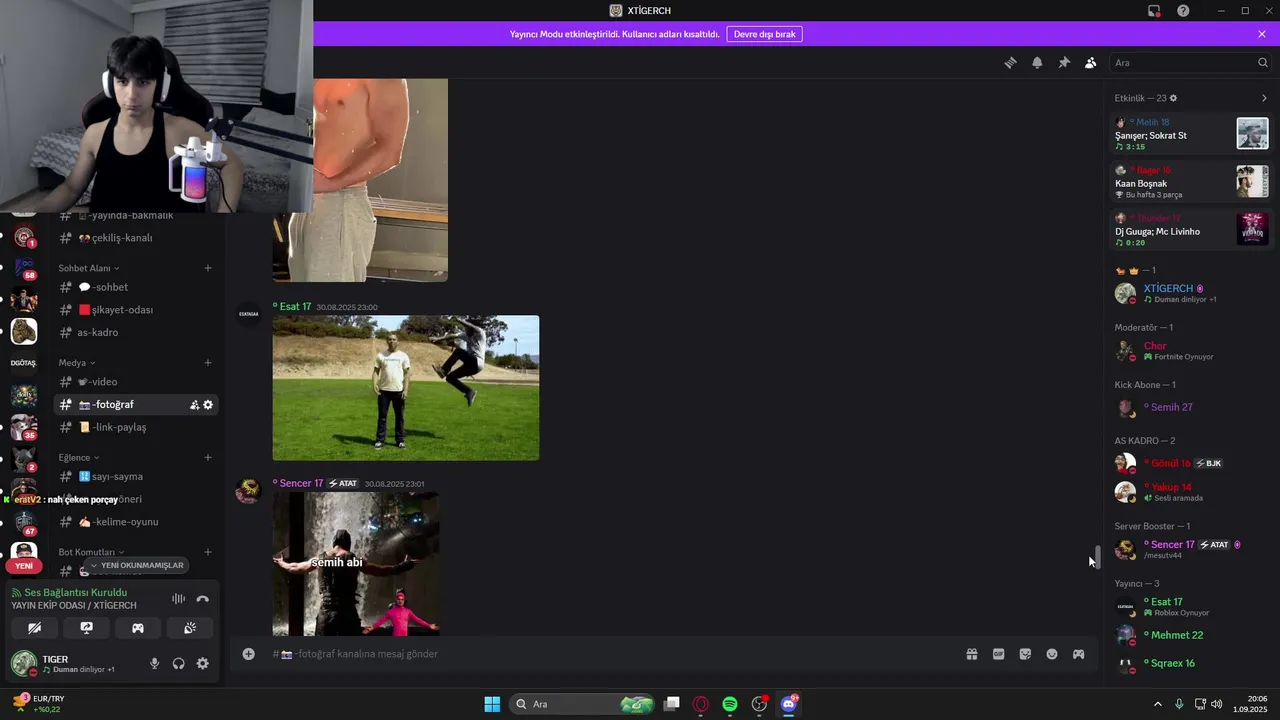The image size is (1280, 720).
Task: Click Esat 17 username in chat
Action: (295, 307)
